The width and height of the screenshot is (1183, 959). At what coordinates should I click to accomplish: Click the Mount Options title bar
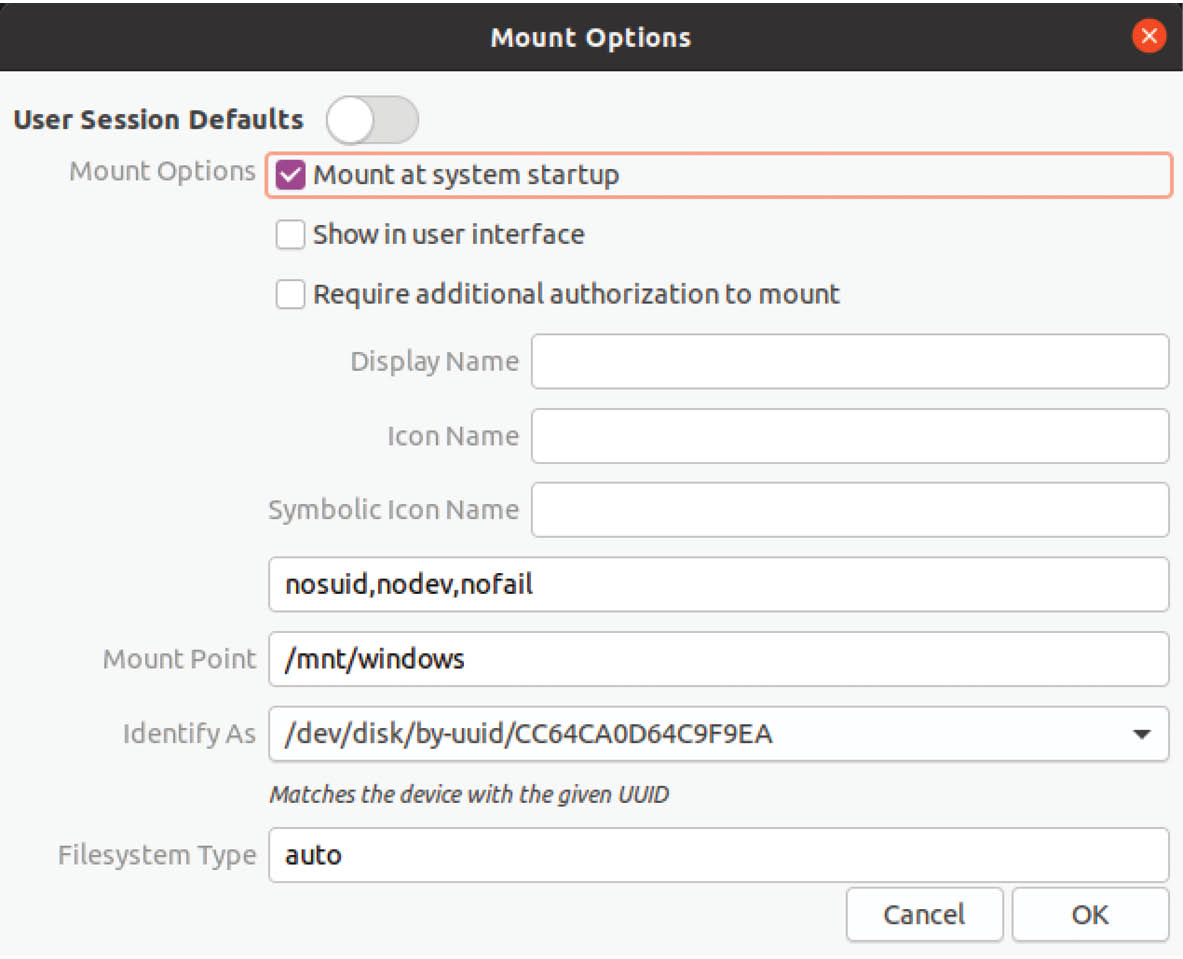(590, 38)
